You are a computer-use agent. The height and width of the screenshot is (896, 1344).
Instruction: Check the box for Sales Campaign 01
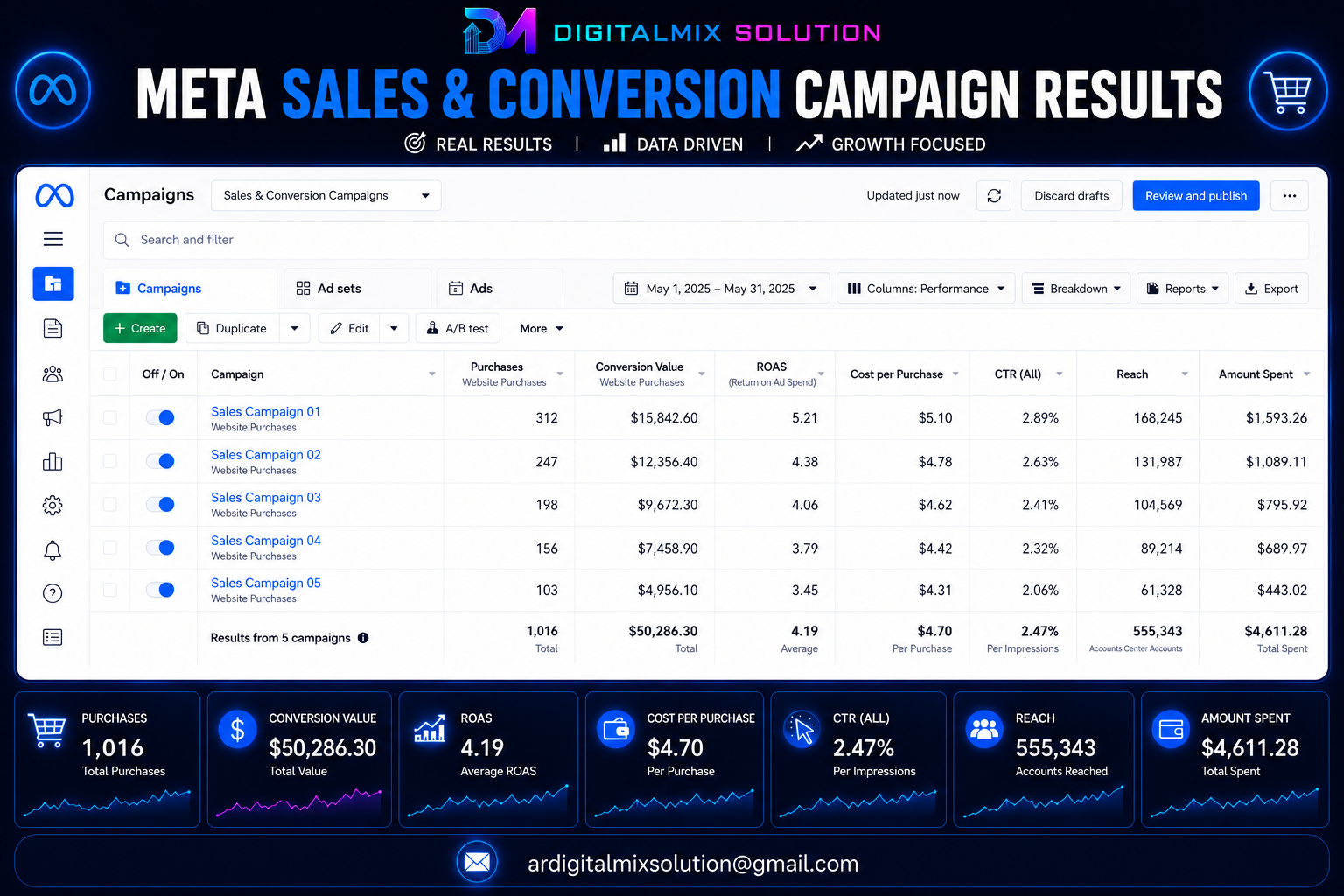click(110, 418)
